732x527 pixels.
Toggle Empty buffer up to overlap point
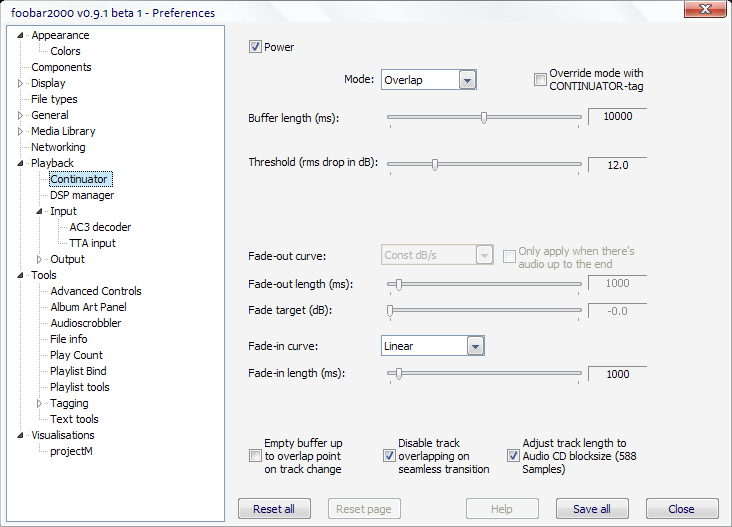[x=255, y=456]
